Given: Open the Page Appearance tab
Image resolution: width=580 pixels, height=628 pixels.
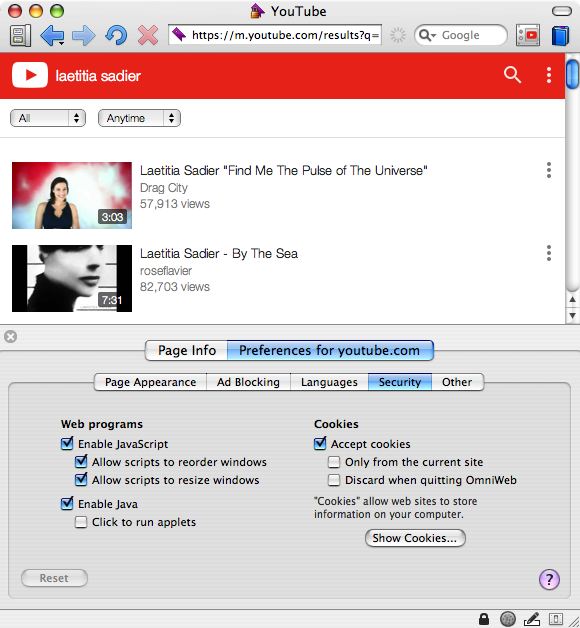Looking at the screenshot, I should click(x=151, y=382).
